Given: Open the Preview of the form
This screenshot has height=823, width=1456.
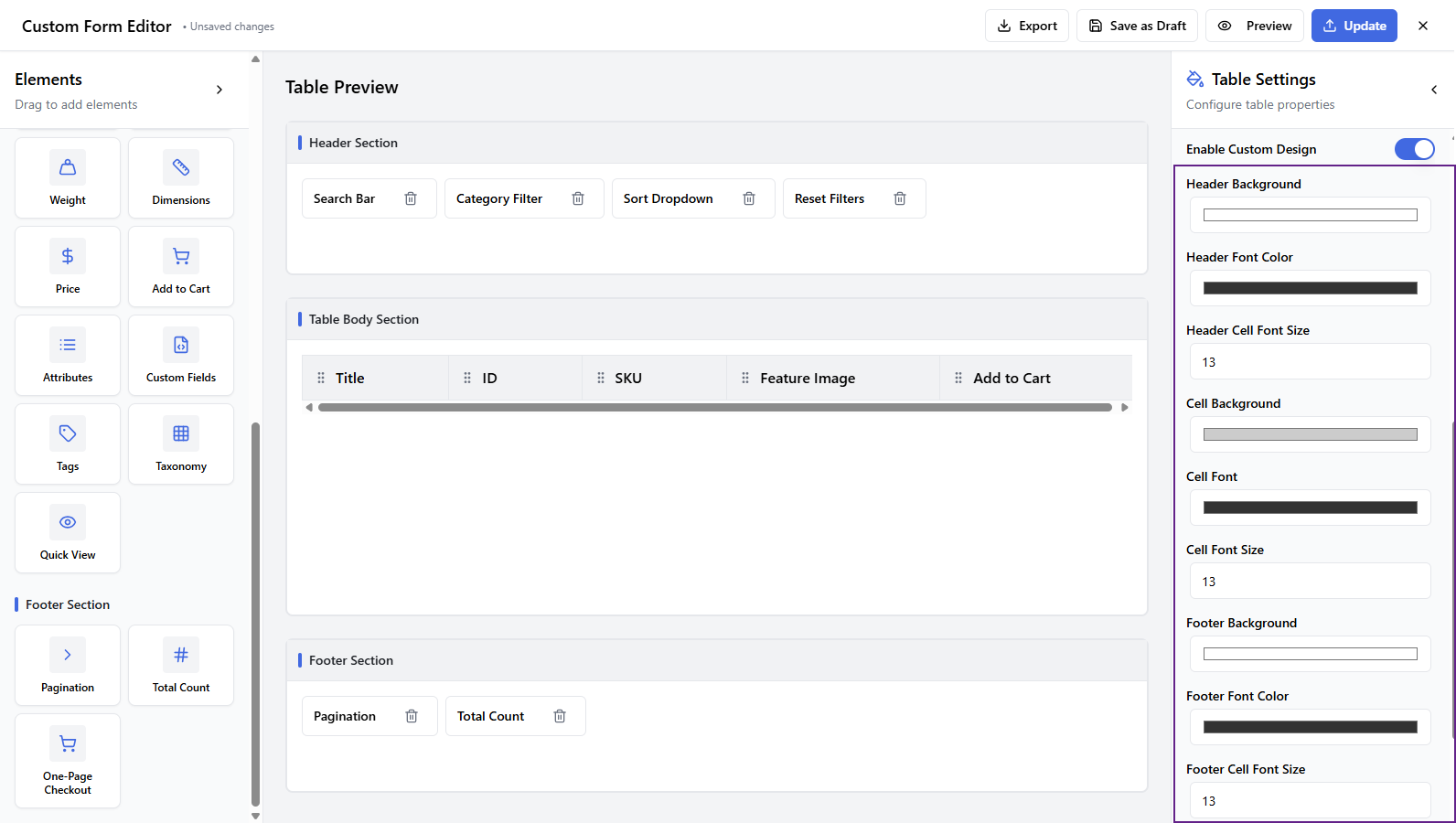Looking at the screenshot, I should click(x=1256, y=26).
